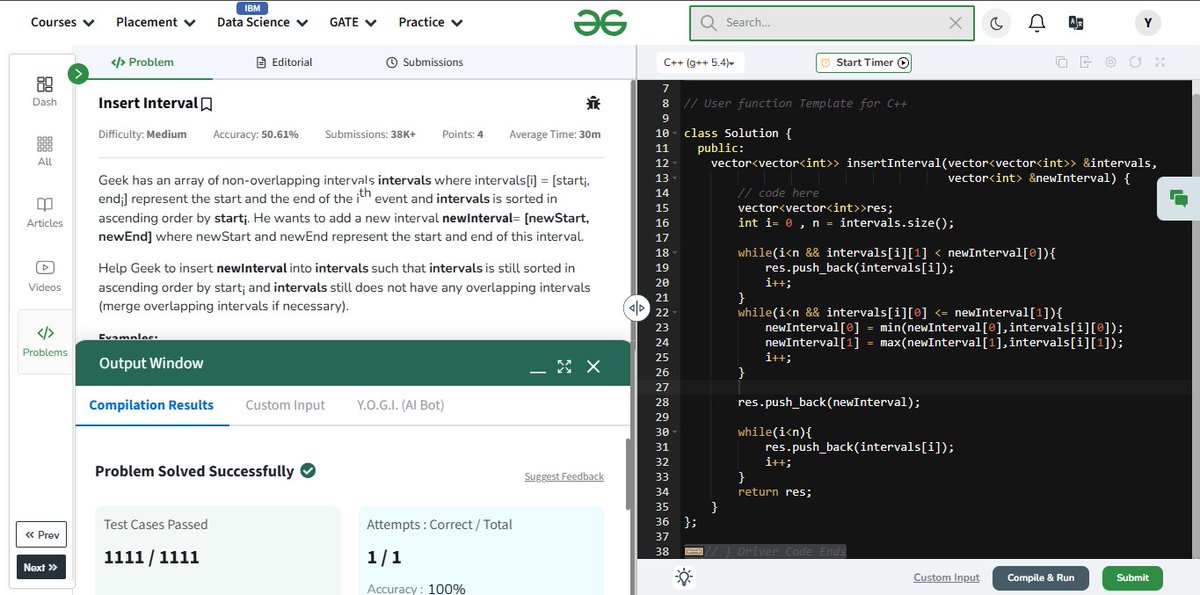This screenshot has width=1200, height=595.
Task: Click the Start Timer button
Action: 865,62
